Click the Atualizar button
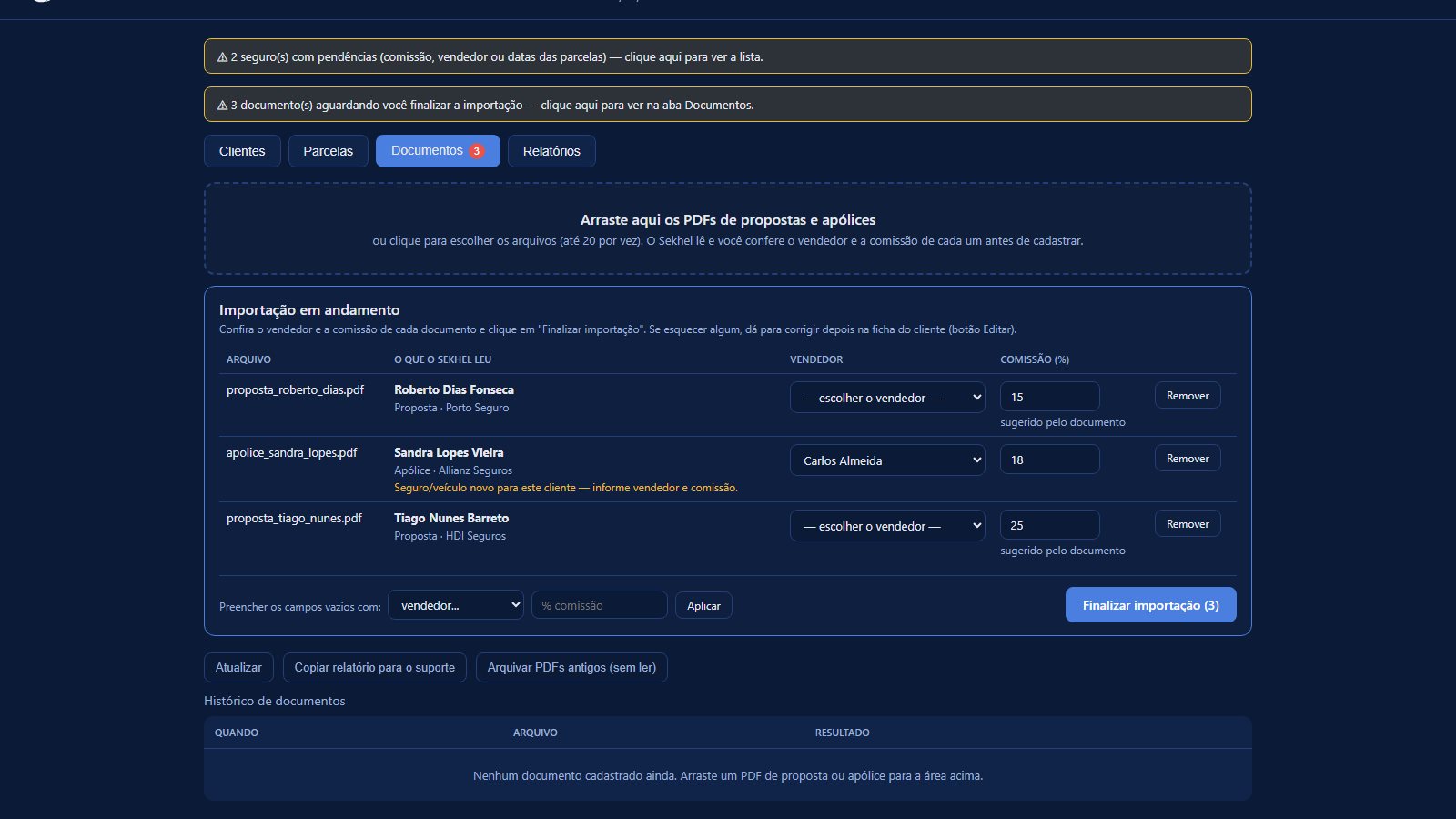 tap(238, 667)
